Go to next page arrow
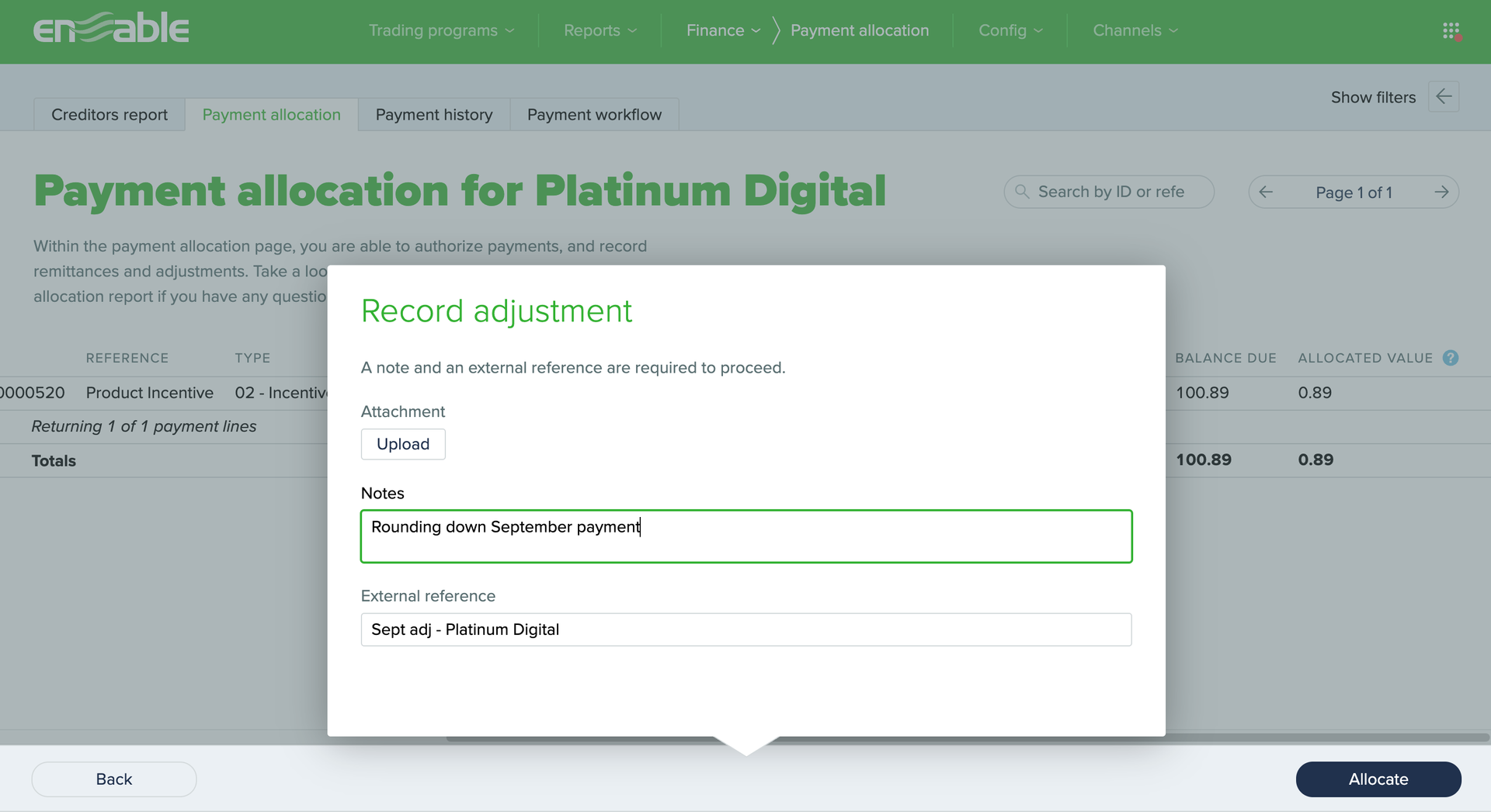Image resolution: width=1491 pixels, height=812 pixels. [x=1441, y=192]
